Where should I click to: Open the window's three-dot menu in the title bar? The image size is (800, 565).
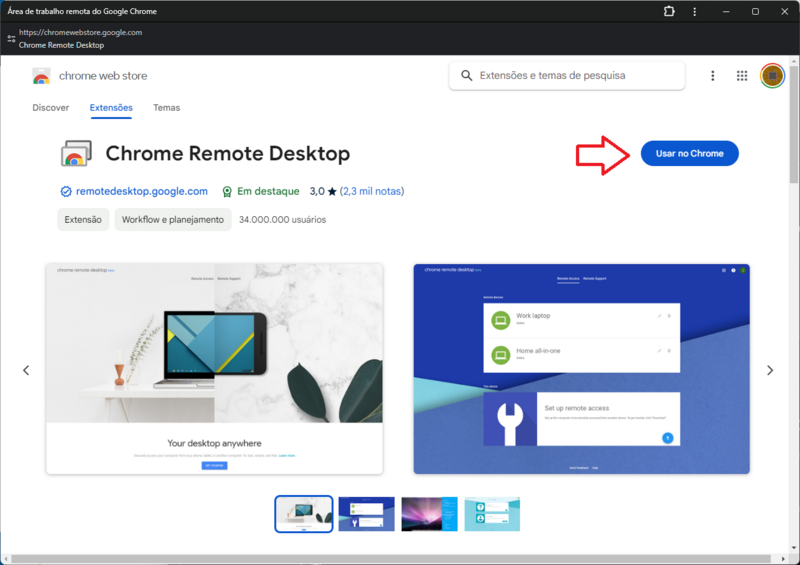click(694, 11)
